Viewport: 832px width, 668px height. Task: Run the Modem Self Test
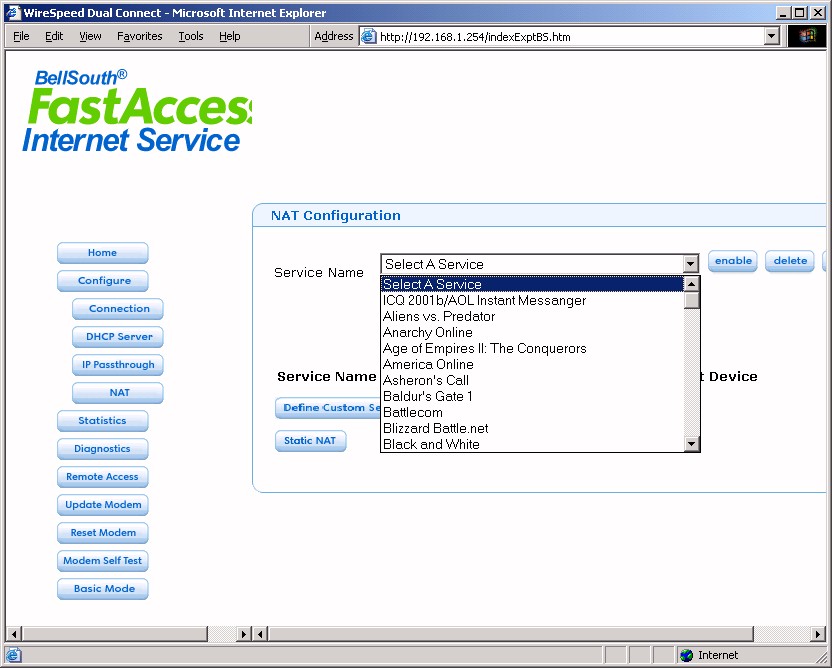102,561
